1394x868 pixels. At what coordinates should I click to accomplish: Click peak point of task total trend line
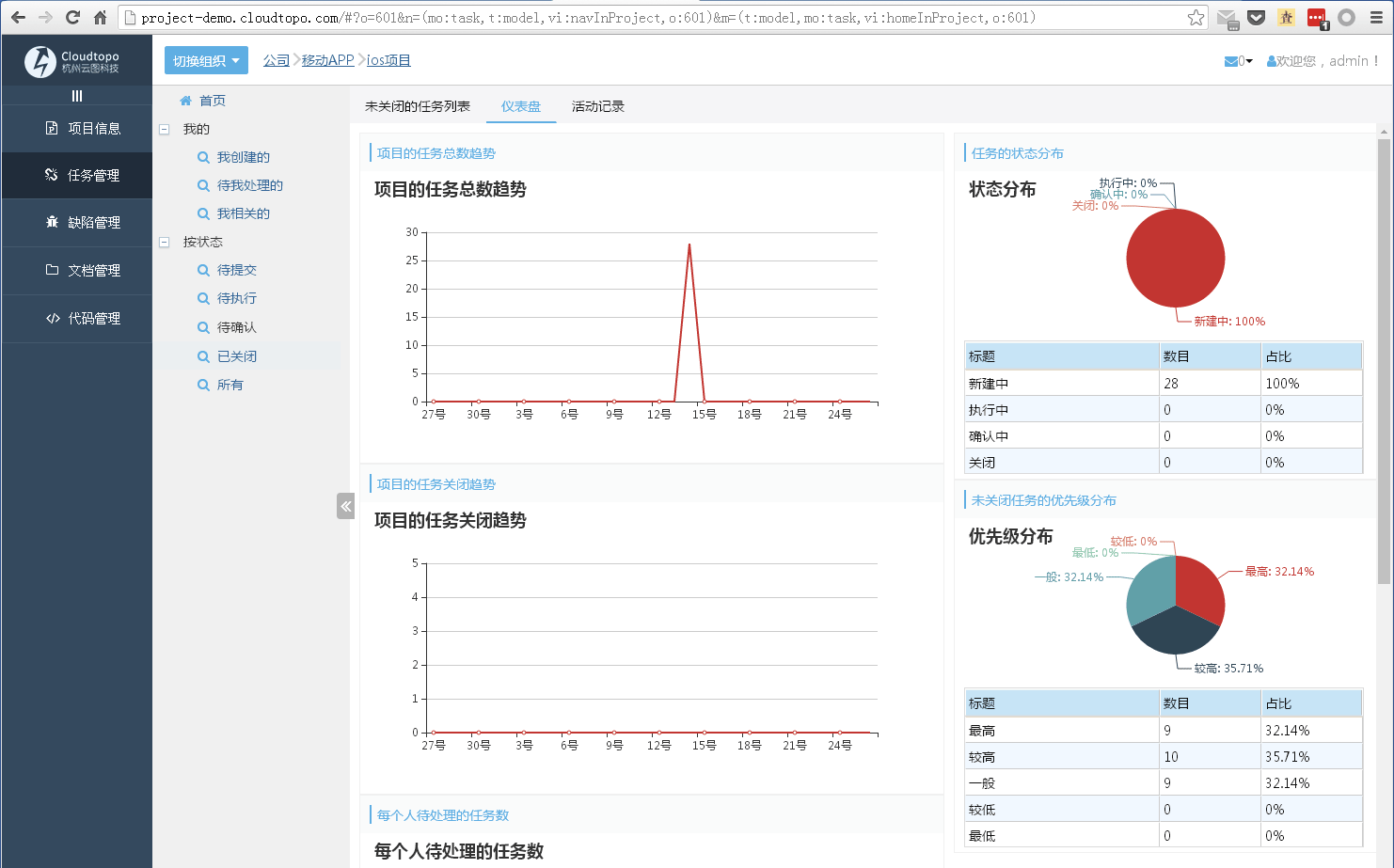click(x=689, y=245)
